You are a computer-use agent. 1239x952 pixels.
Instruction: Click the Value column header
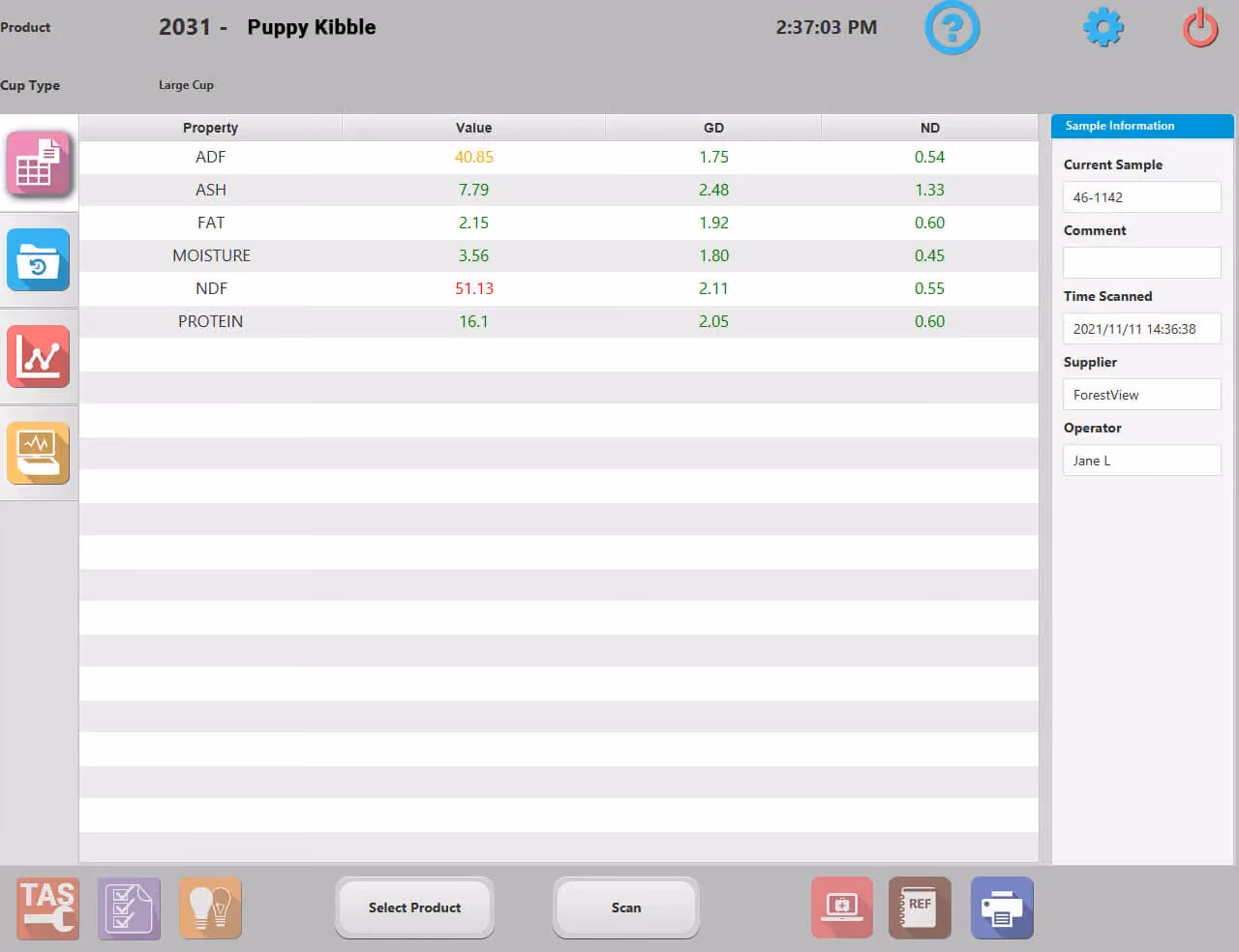click(x=473, y=128)
